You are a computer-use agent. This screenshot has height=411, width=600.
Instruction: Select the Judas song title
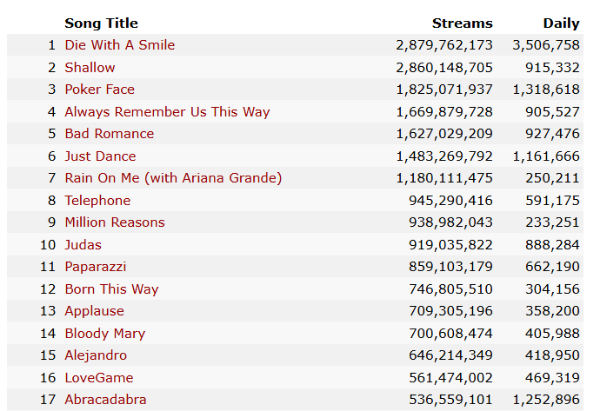[x=83, y=244]
